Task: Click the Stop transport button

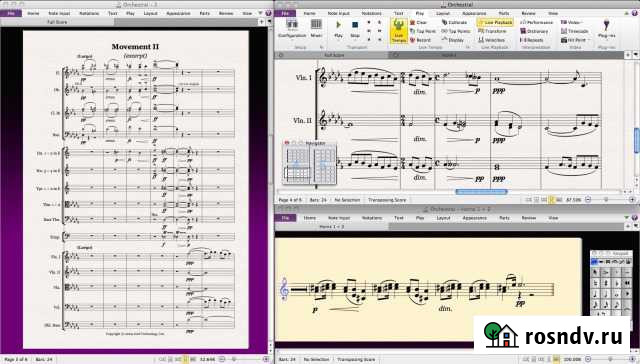Action: point(355,29)
